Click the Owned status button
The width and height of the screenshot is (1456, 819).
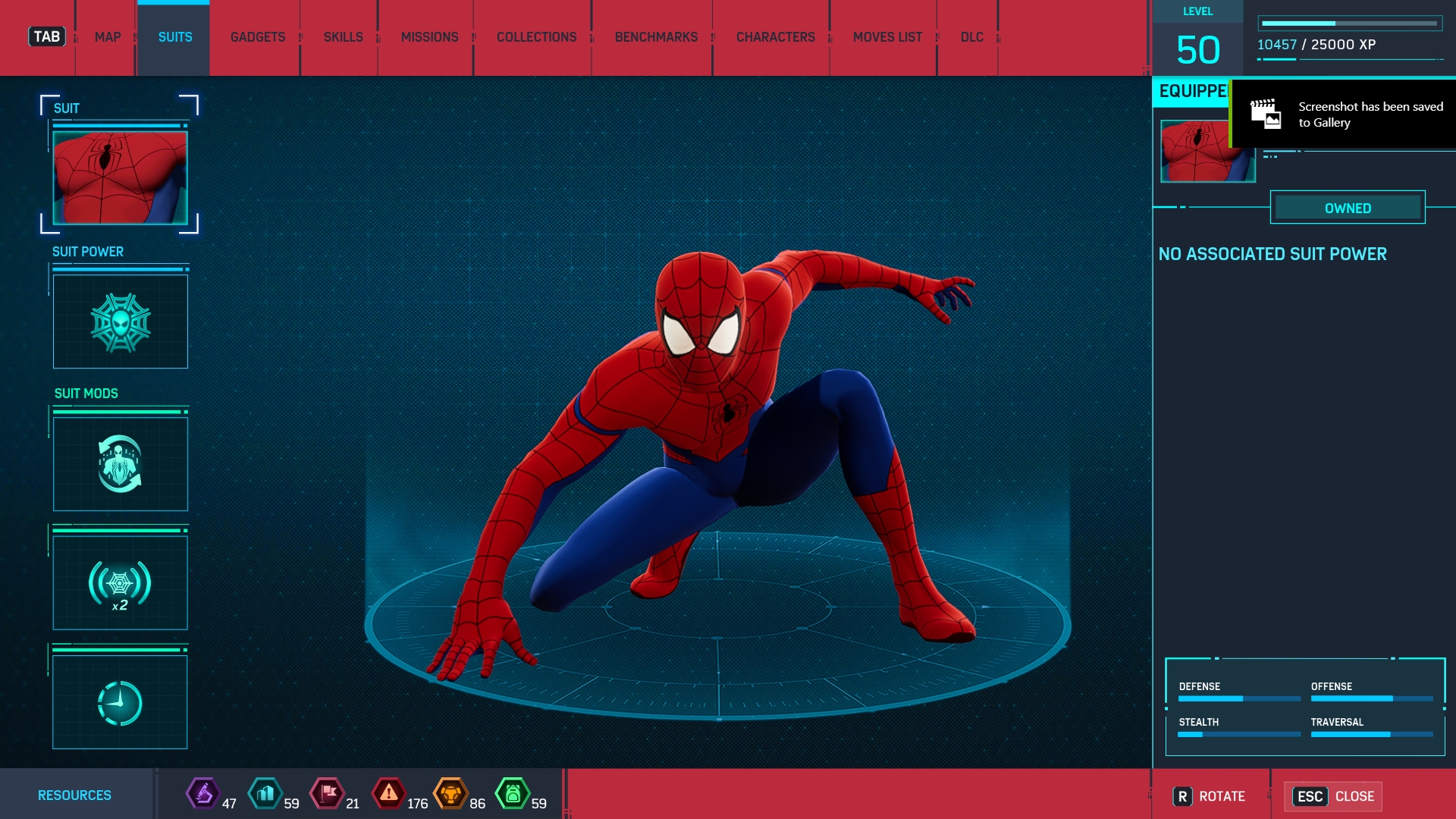click(x=1348, y=208)
